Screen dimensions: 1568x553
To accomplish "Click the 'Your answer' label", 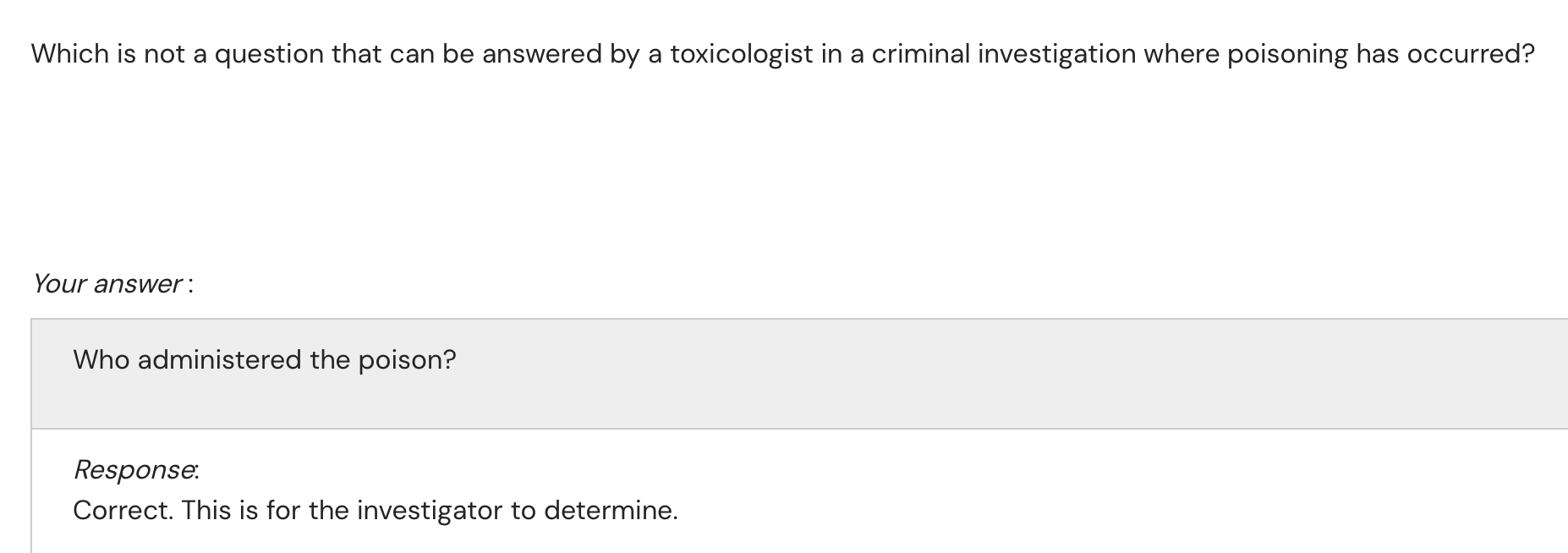I will pyautogui.click(x=107, y=284).
